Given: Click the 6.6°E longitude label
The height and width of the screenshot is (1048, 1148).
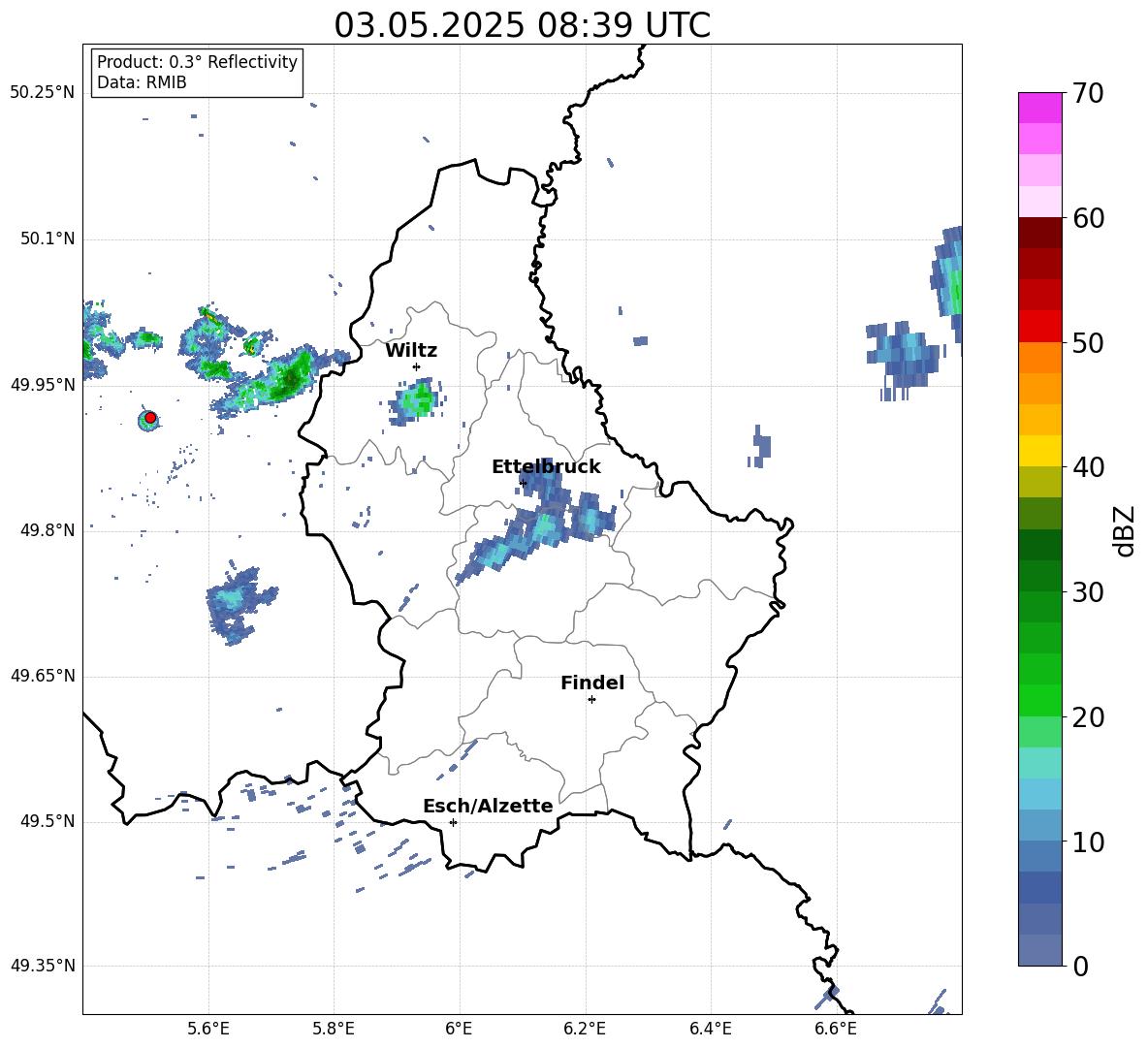Looking at the screenshot, I should pyautogui.click(x=836, y=1029).
